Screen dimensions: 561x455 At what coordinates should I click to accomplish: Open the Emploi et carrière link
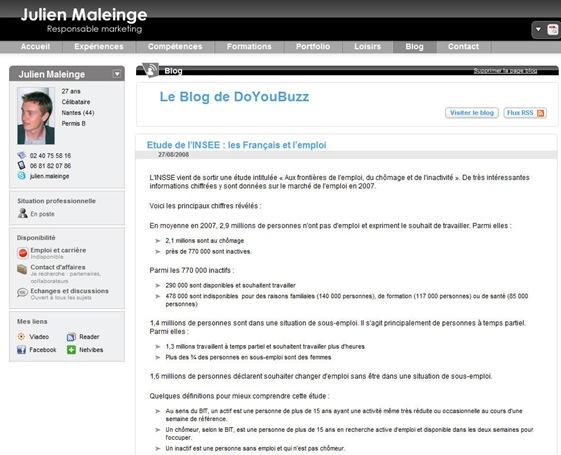tap(58, 250)
